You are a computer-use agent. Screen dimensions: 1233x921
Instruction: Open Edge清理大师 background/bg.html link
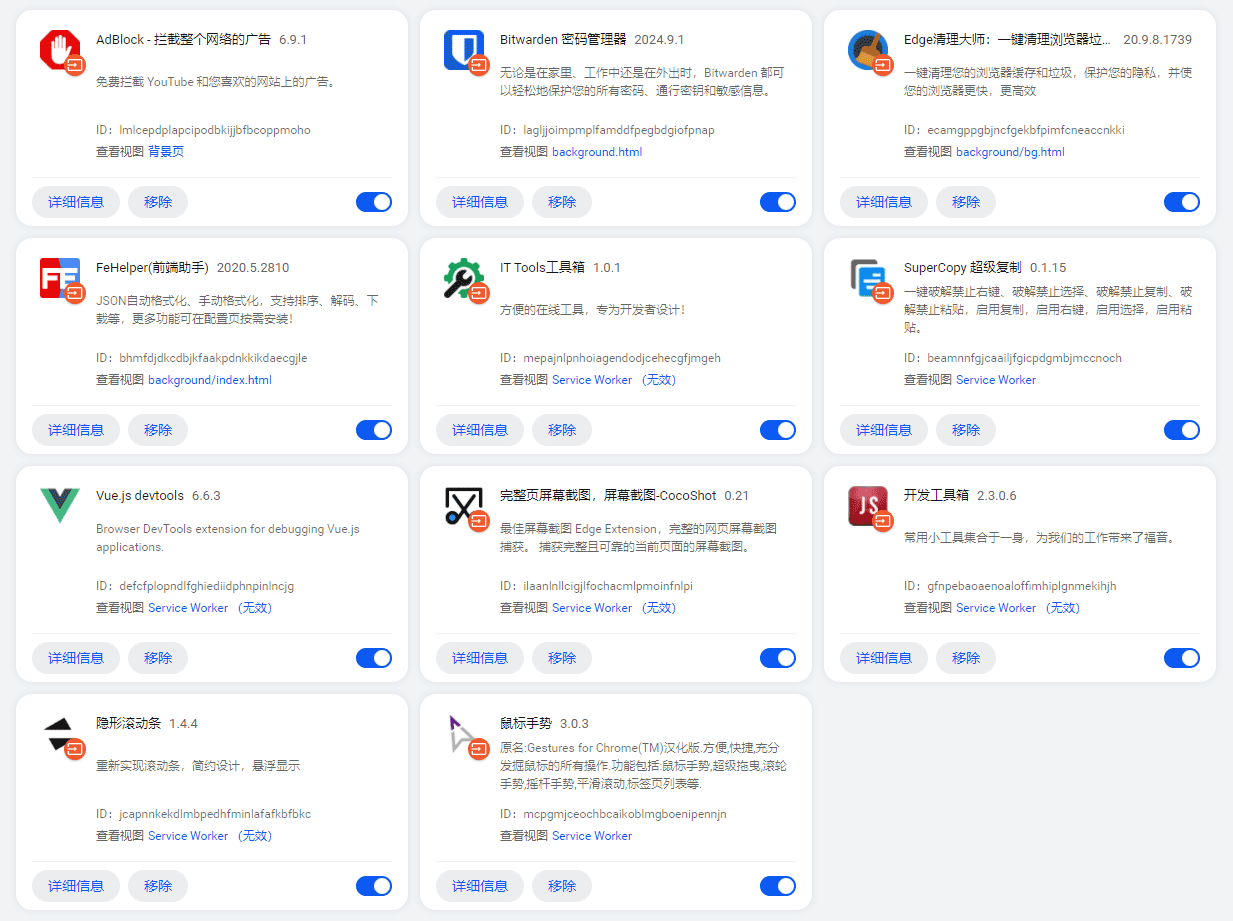(x=1010, y=152)
